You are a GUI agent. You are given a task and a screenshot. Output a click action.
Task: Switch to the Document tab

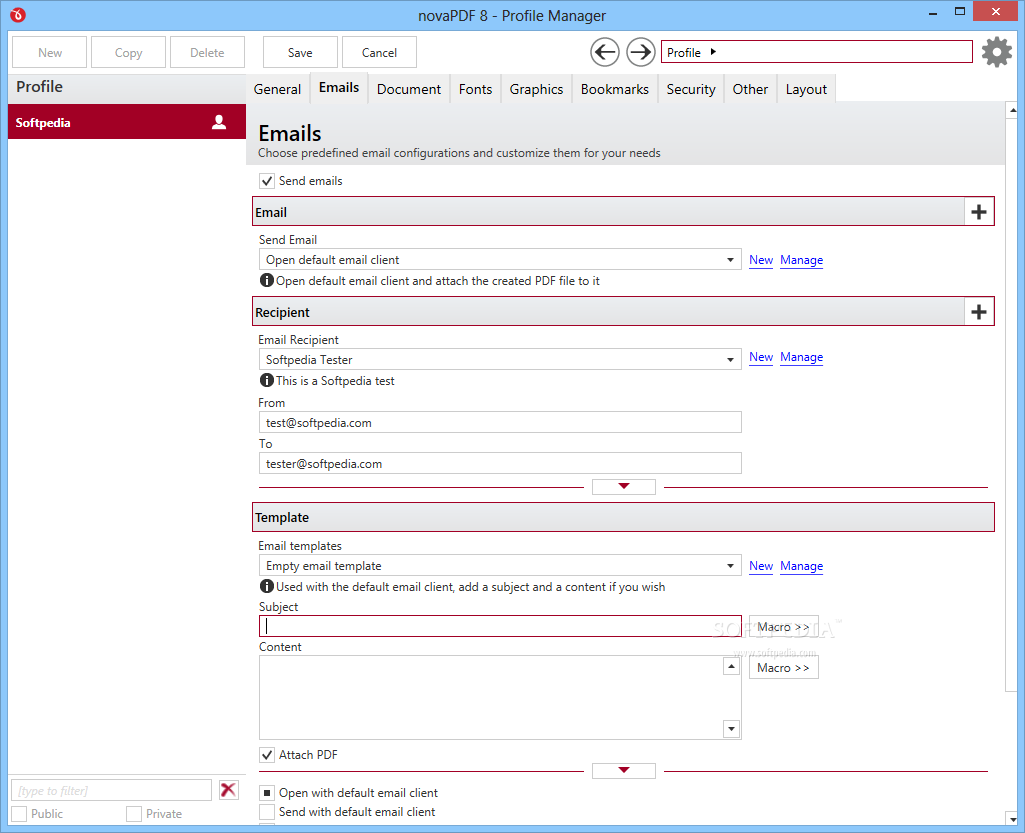coord(409,89)
